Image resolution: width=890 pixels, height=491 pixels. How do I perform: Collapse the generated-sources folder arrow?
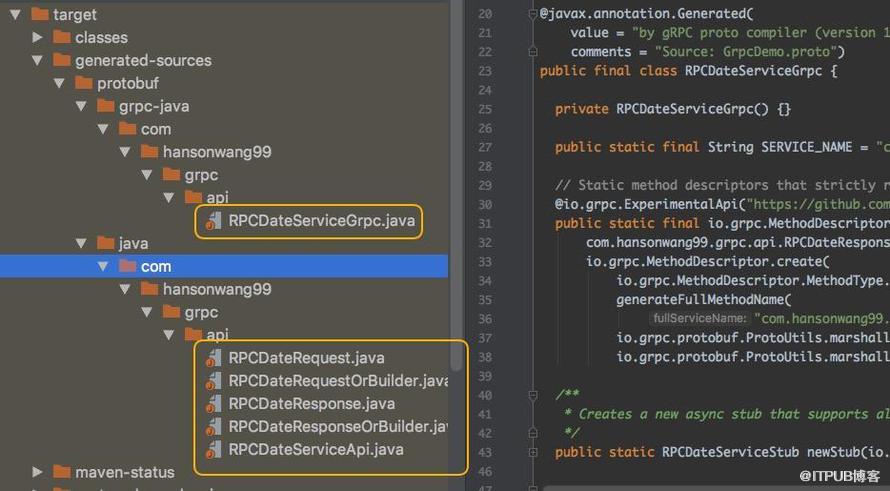(37, 60)
